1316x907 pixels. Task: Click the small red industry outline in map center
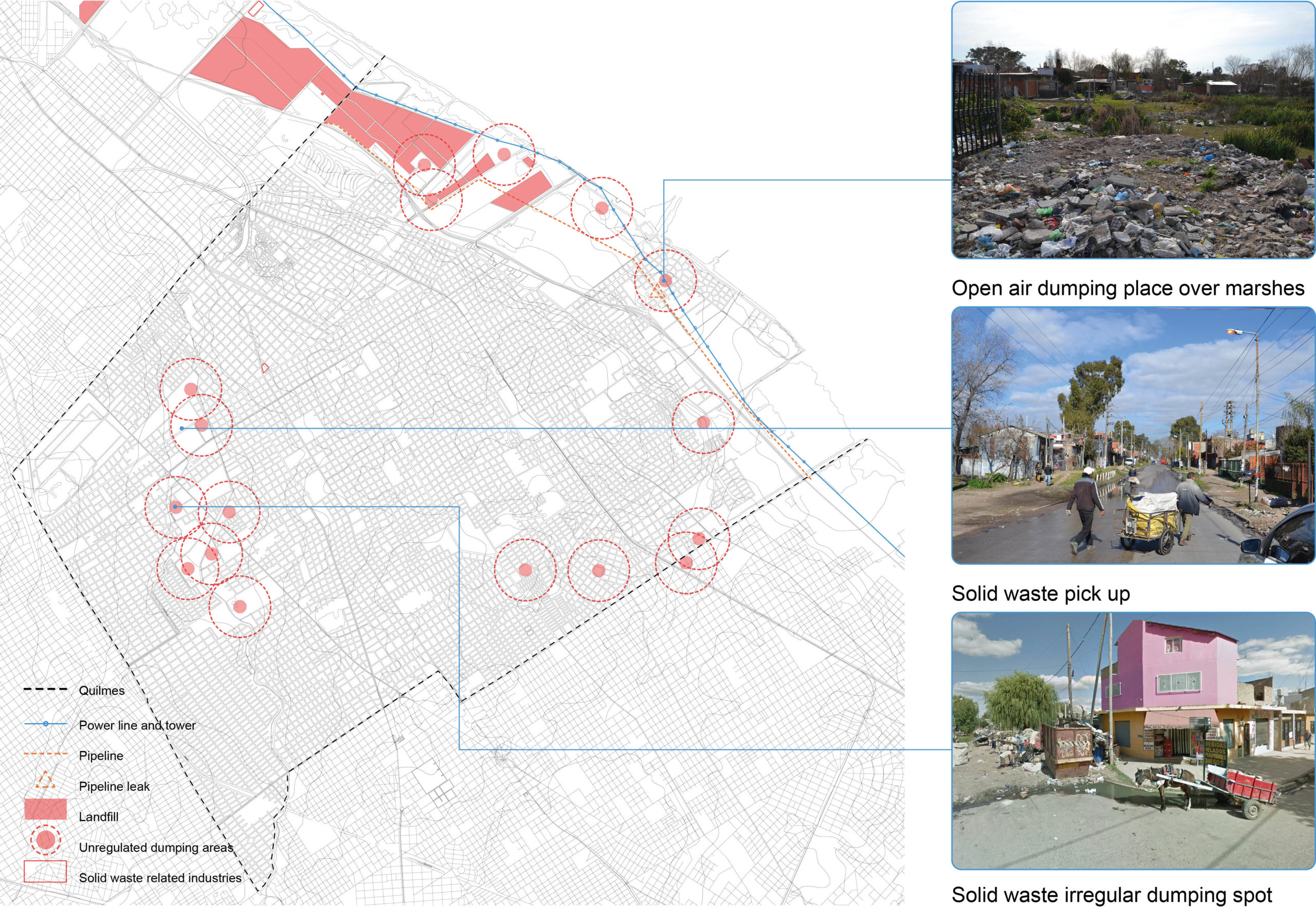point(265,368)
